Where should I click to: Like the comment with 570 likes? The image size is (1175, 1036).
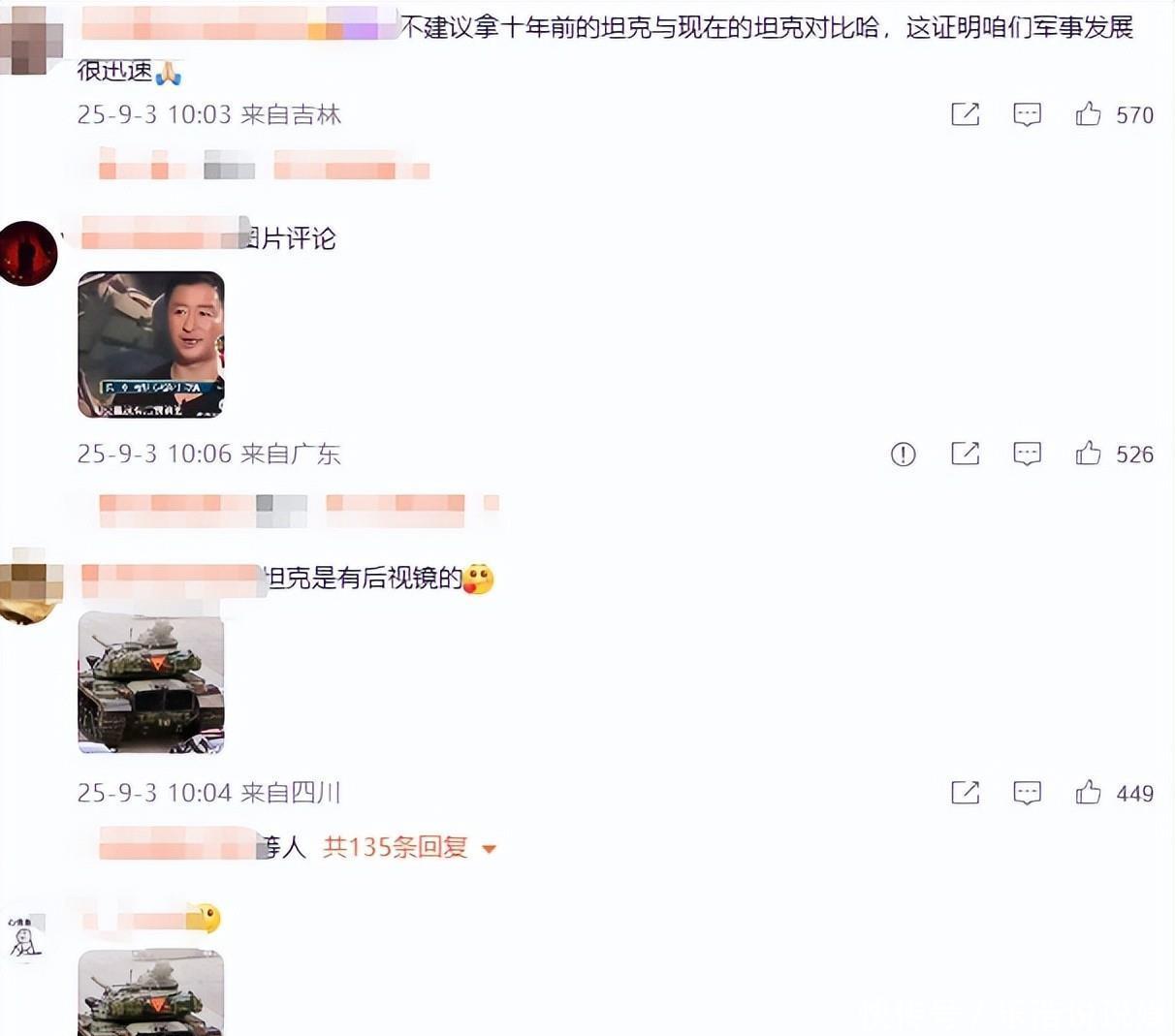pyautogui.click(x=1088, y=114)
